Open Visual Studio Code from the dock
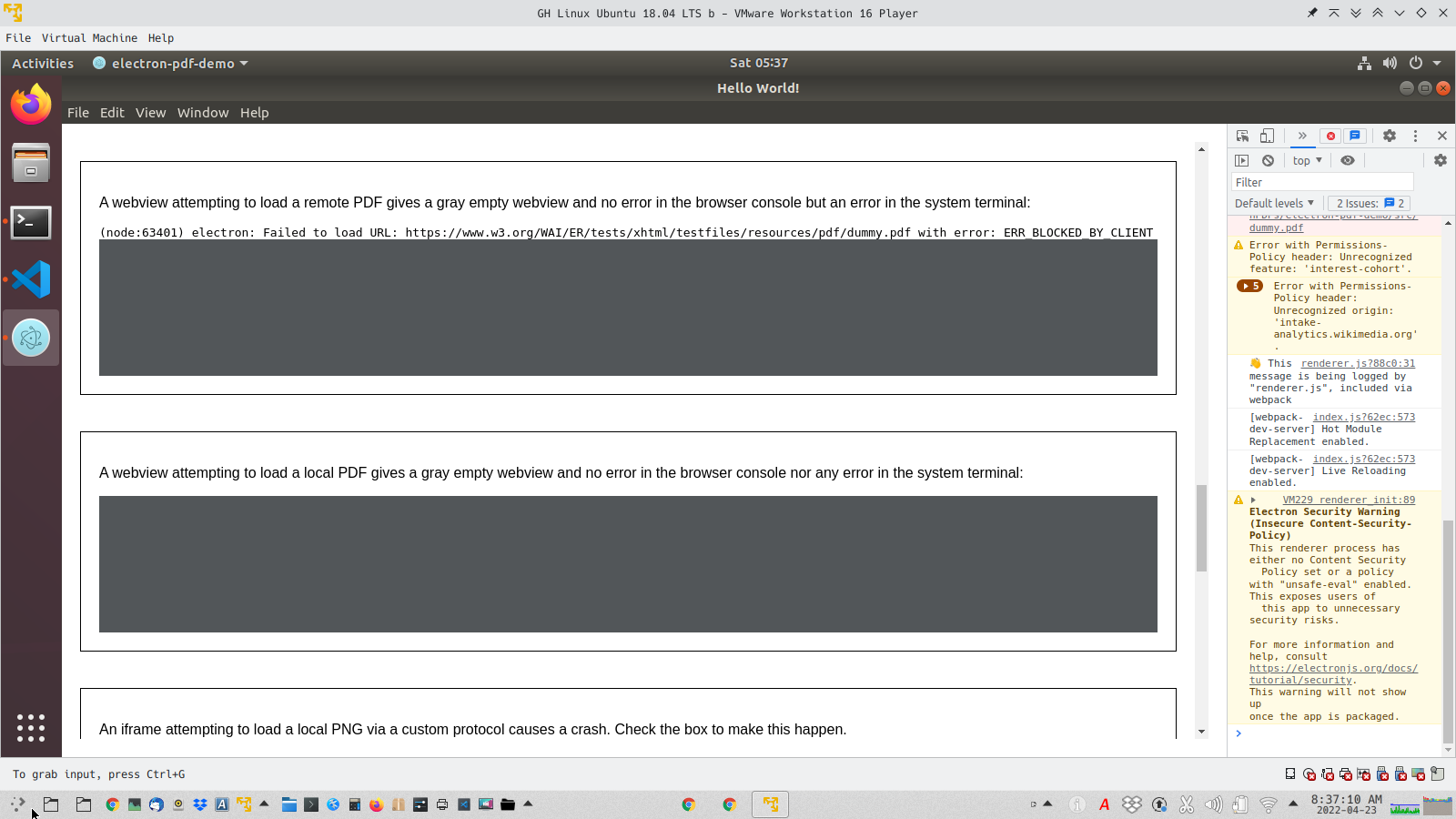The width and height of the screenshot is (1456, 819). [30, 279]
